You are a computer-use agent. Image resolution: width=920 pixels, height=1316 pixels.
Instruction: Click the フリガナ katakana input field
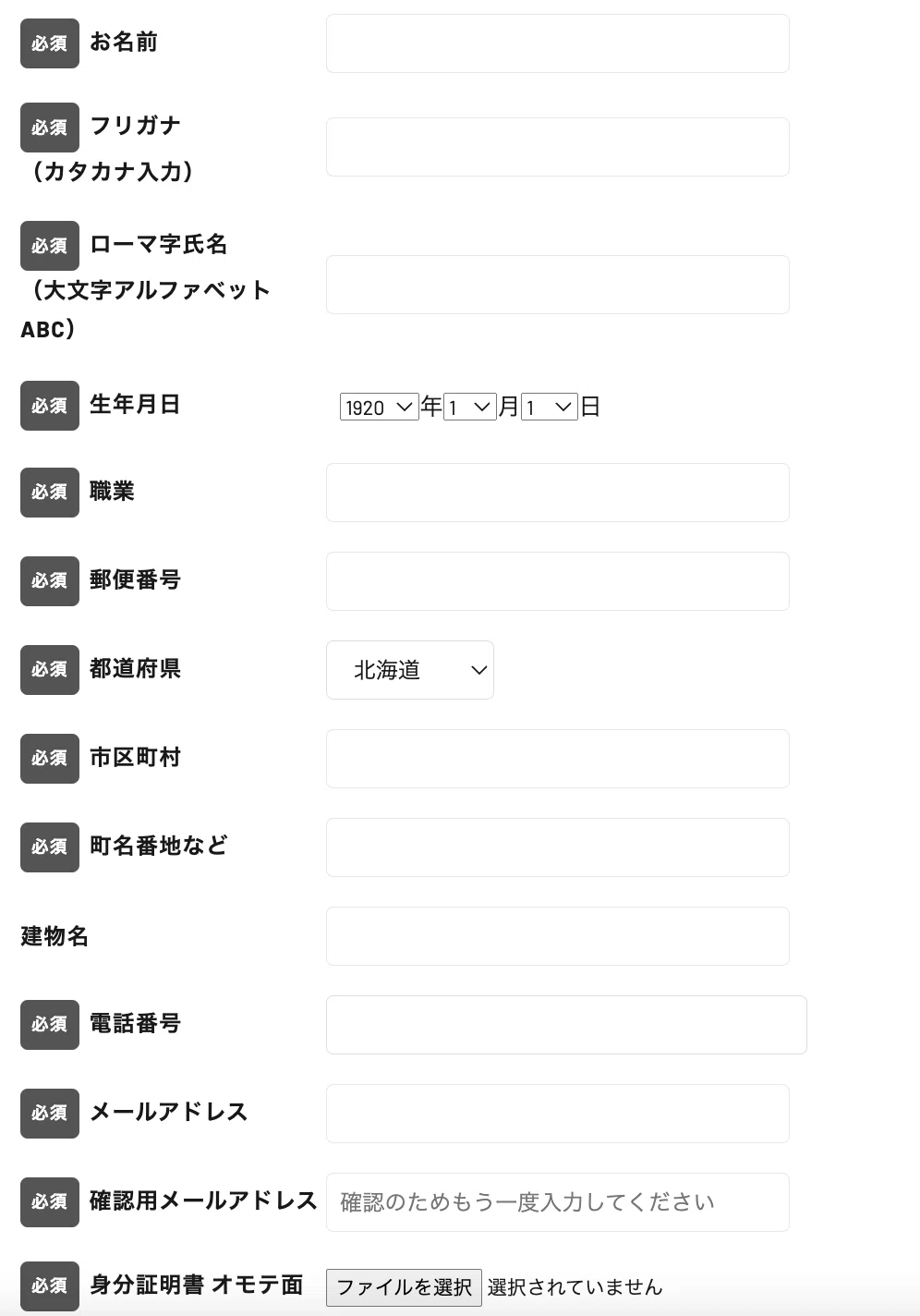click(x=558, y=147)
